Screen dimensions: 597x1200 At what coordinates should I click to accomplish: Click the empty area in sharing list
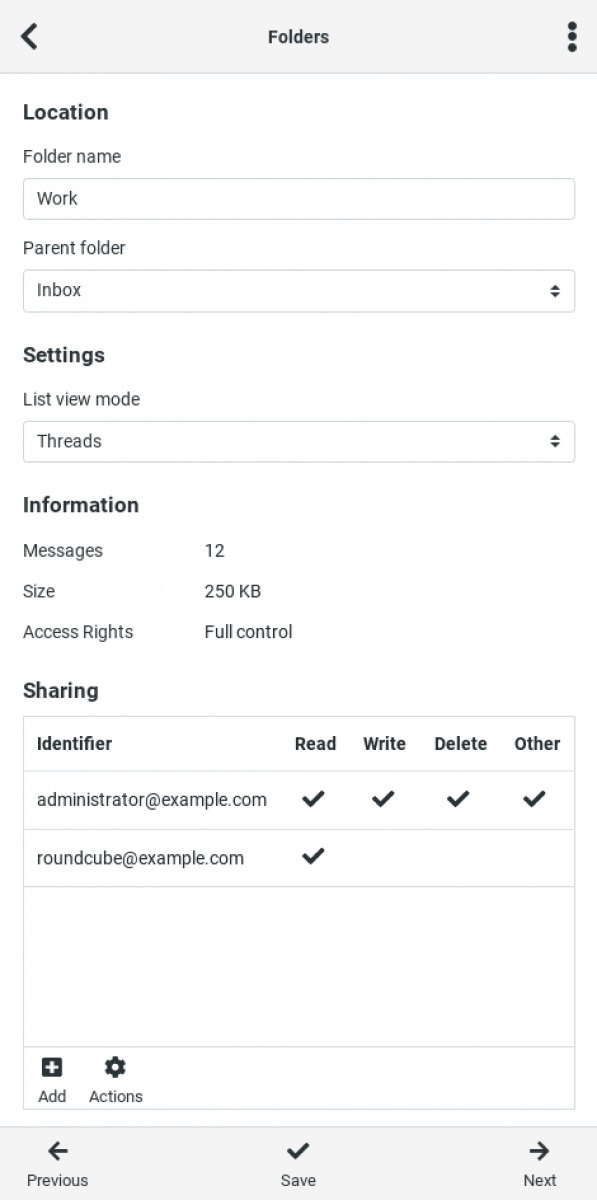point(299,967)
